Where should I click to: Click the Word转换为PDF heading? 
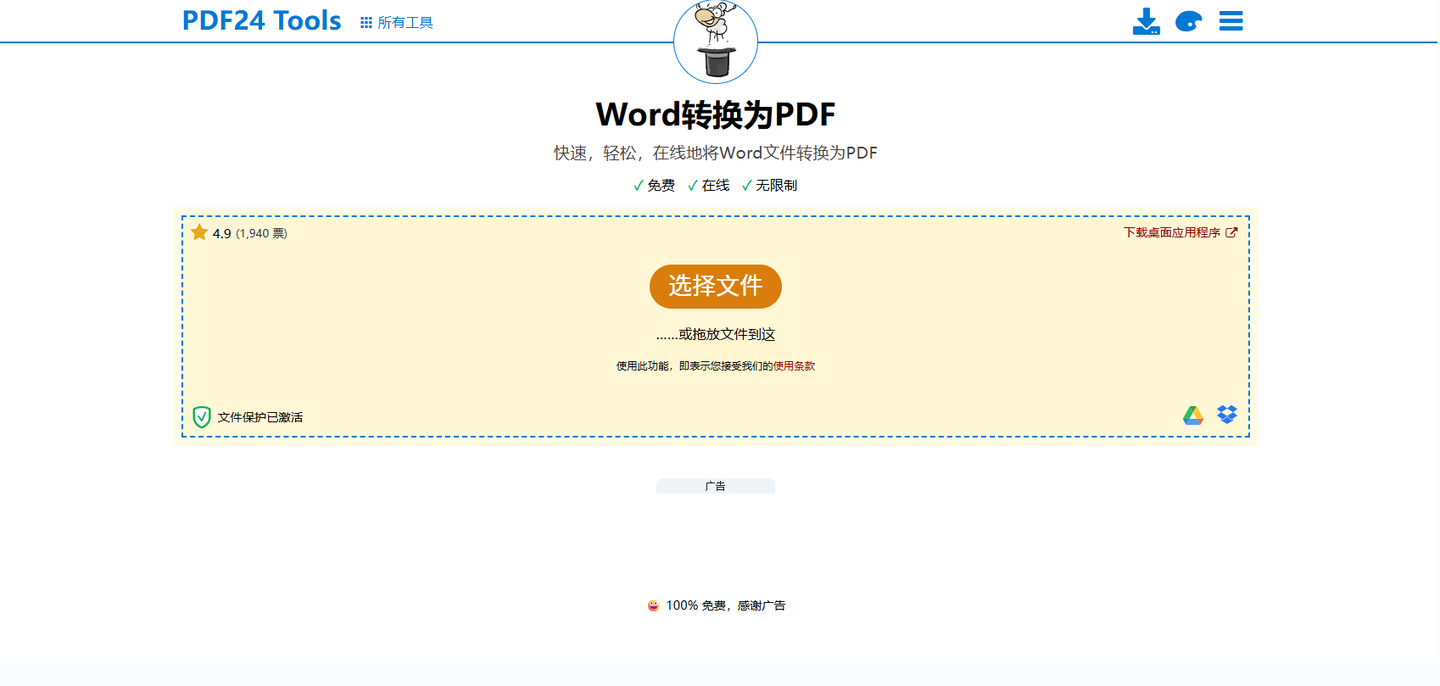715,114
